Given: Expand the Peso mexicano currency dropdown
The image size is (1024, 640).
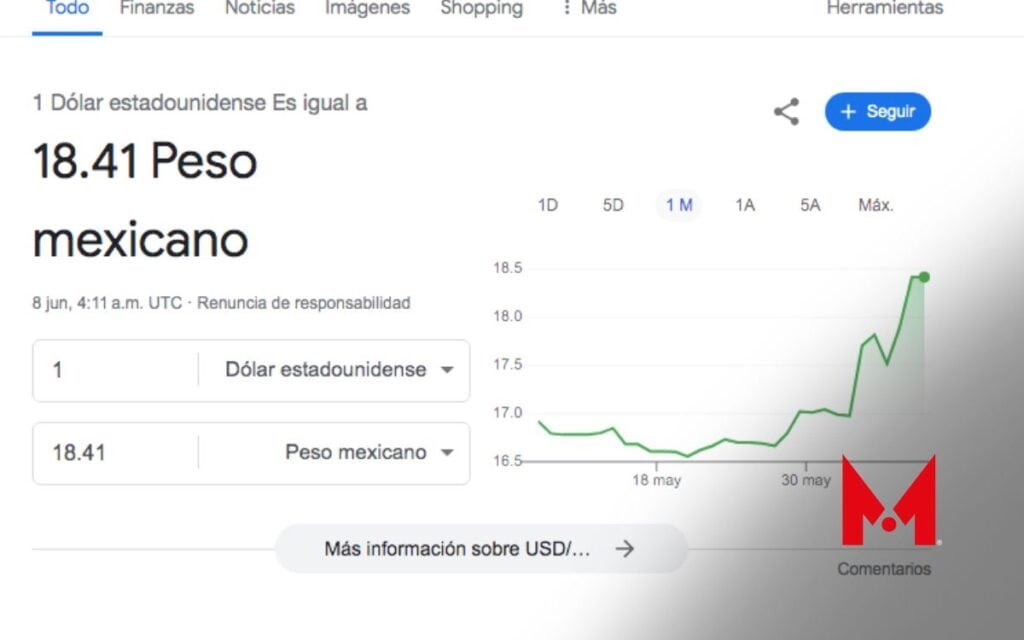Looking at the screenshot, I should pyautogui.click(x=369, y=453).
